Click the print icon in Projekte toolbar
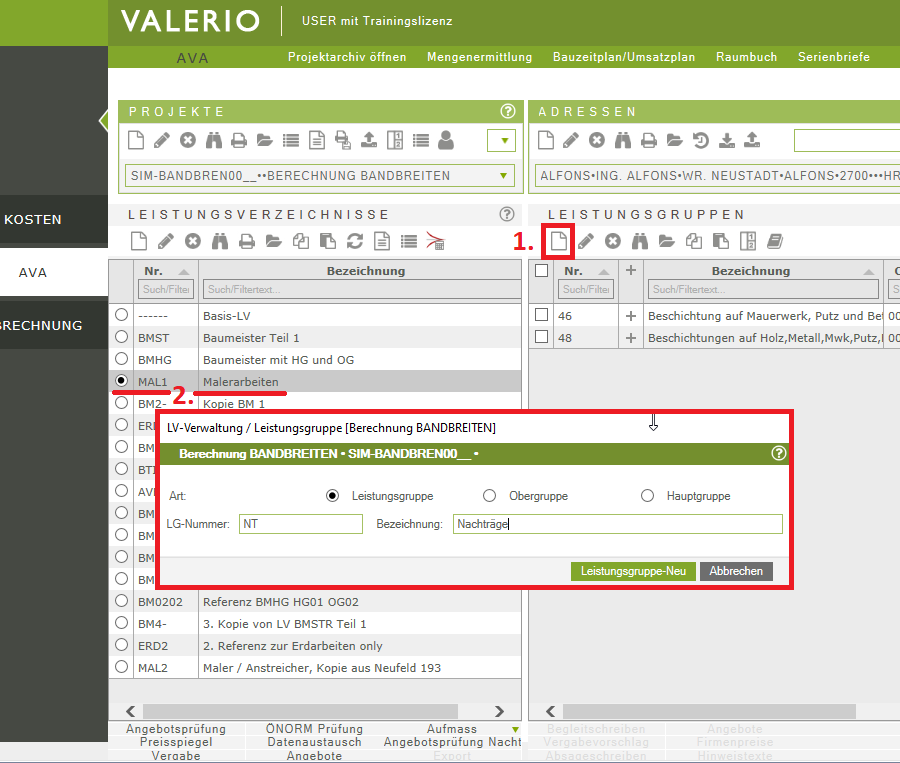 [x=238, y=140]
